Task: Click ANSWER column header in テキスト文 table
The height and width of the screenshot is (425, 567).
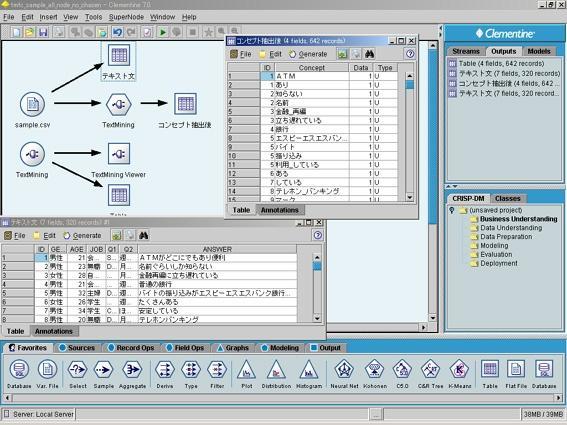Action: [x=217, y=249]
